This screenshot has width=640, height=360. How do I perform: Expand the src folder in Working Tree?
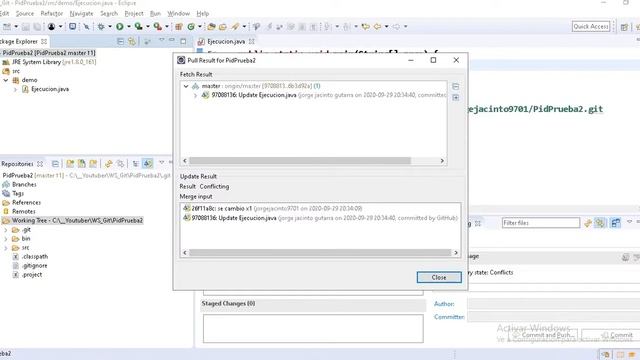pos(6,248)
